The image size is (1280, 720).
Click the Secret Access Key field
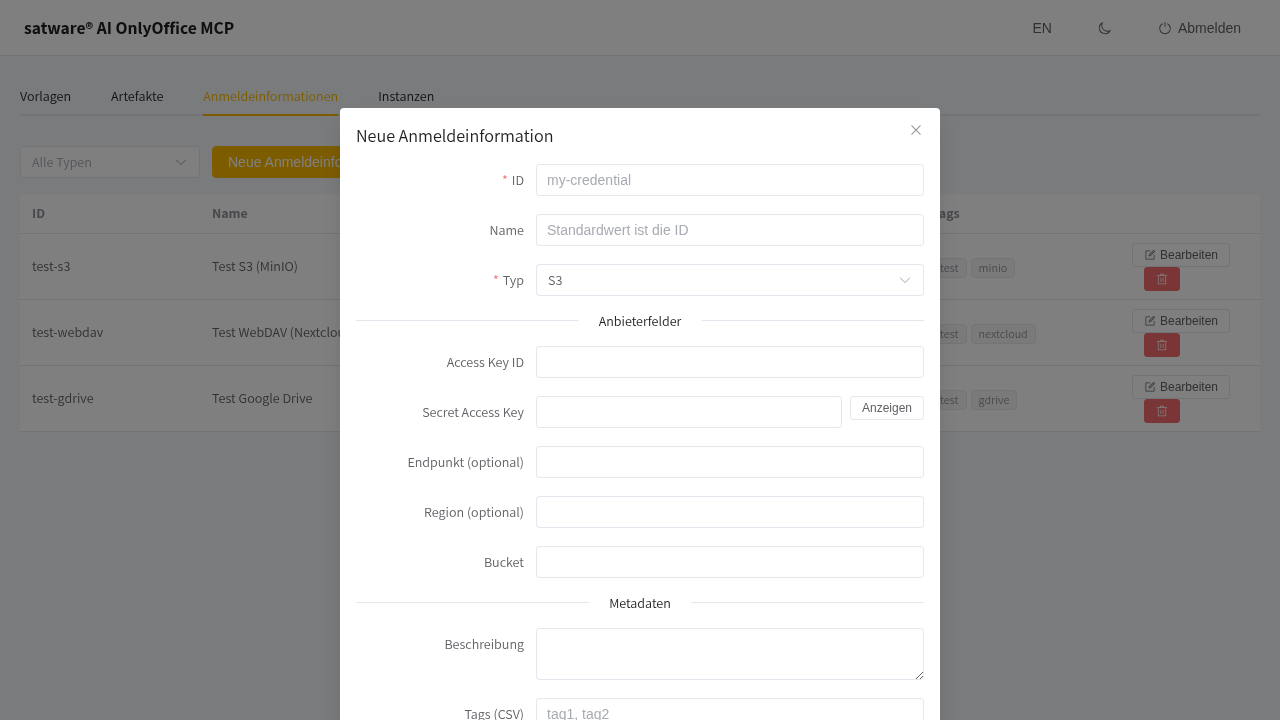click(689, 412)
